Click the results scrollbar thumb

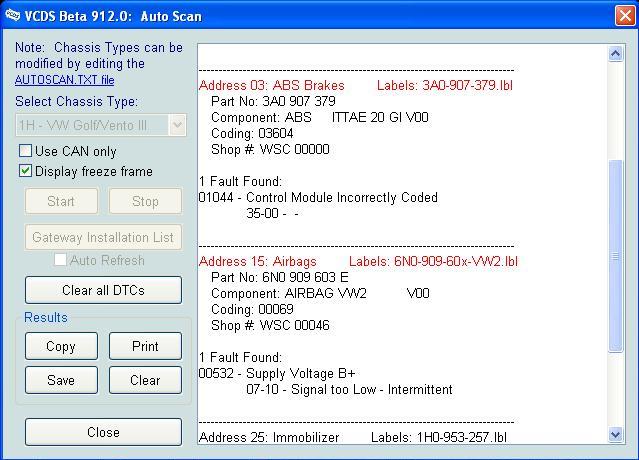(615, 255)
